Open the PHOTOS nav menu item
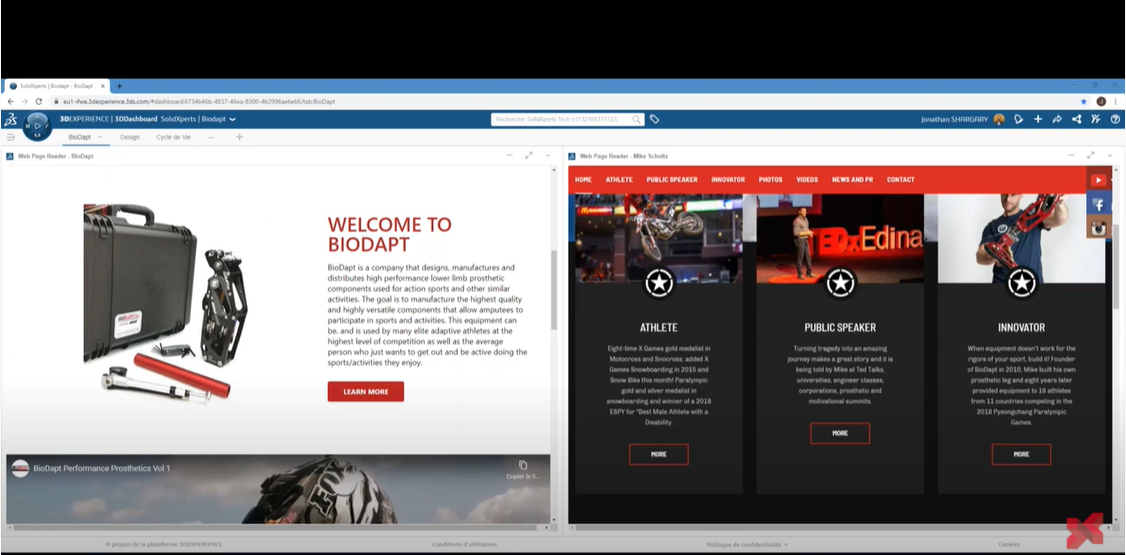1126x555 pixels. [771, 179]
